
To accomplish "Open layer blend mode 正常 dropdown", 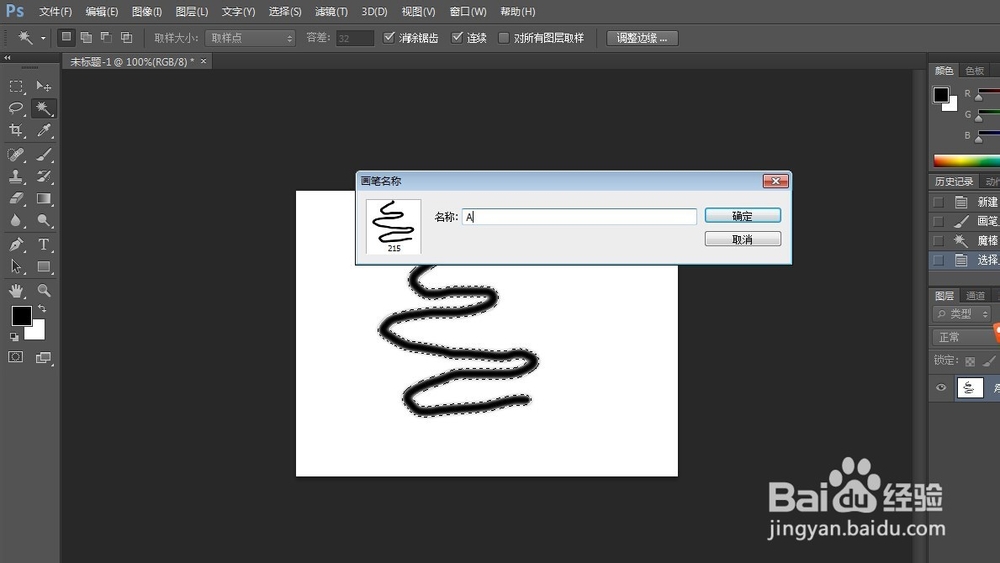I will 965,337.
